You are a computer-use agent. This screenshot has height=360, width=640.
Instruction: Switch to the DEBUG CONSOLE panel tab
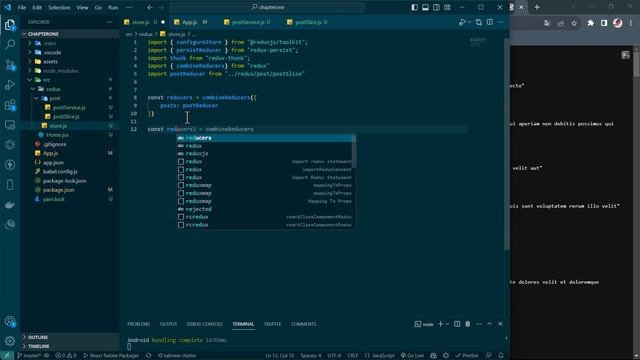point(204,324)
